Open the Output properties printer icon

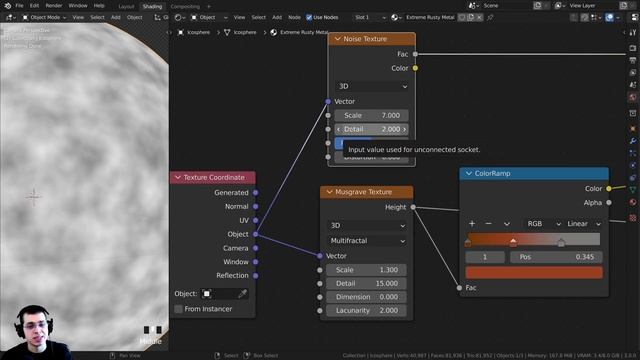tap(633, 60)
